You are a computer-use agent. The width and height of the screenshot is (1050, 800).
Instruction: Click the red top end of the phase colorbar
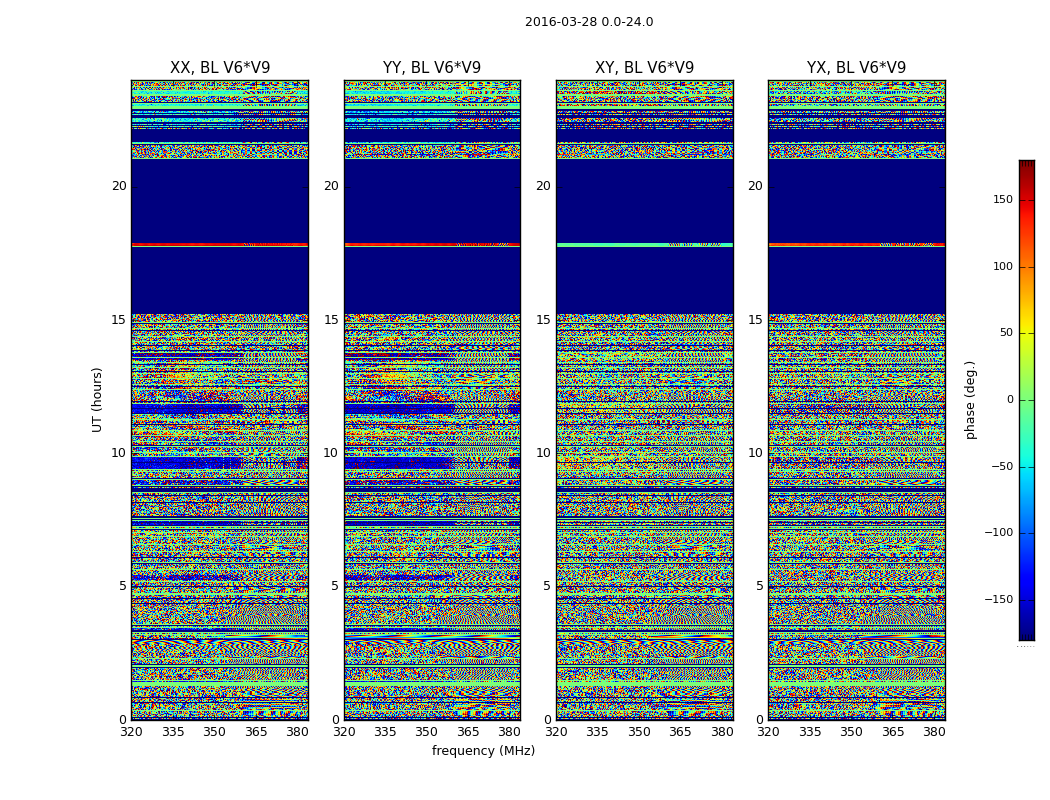[1026, 165]
